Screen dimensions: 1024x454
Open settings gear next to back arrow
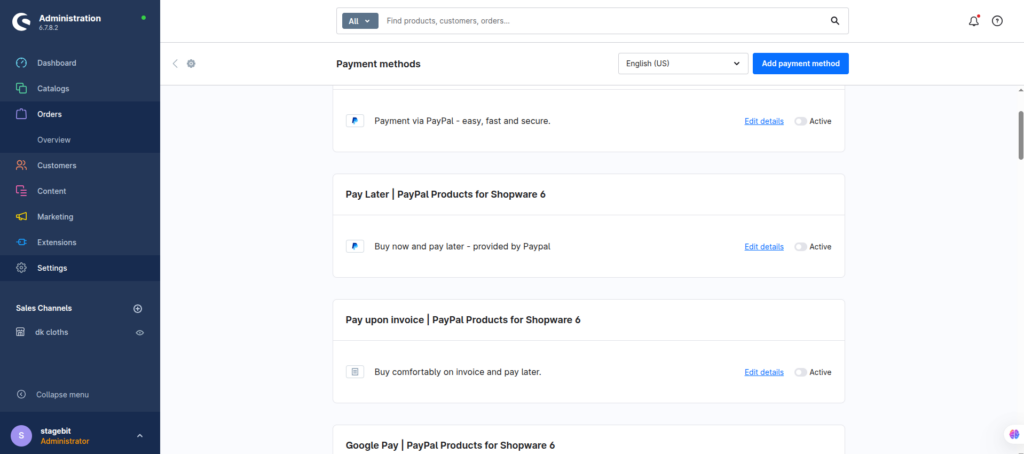pyautogui.click(x=191, y=63)
